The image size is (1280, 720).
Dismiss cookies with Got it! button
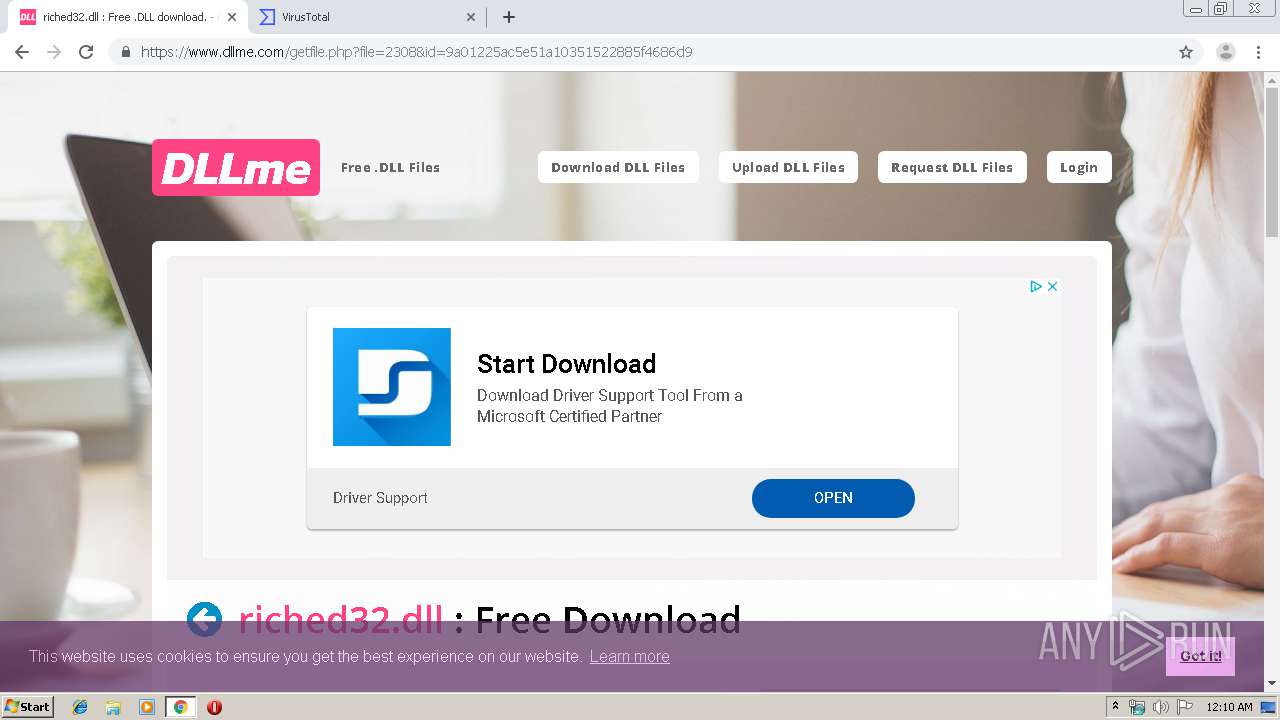[1200, 656]
